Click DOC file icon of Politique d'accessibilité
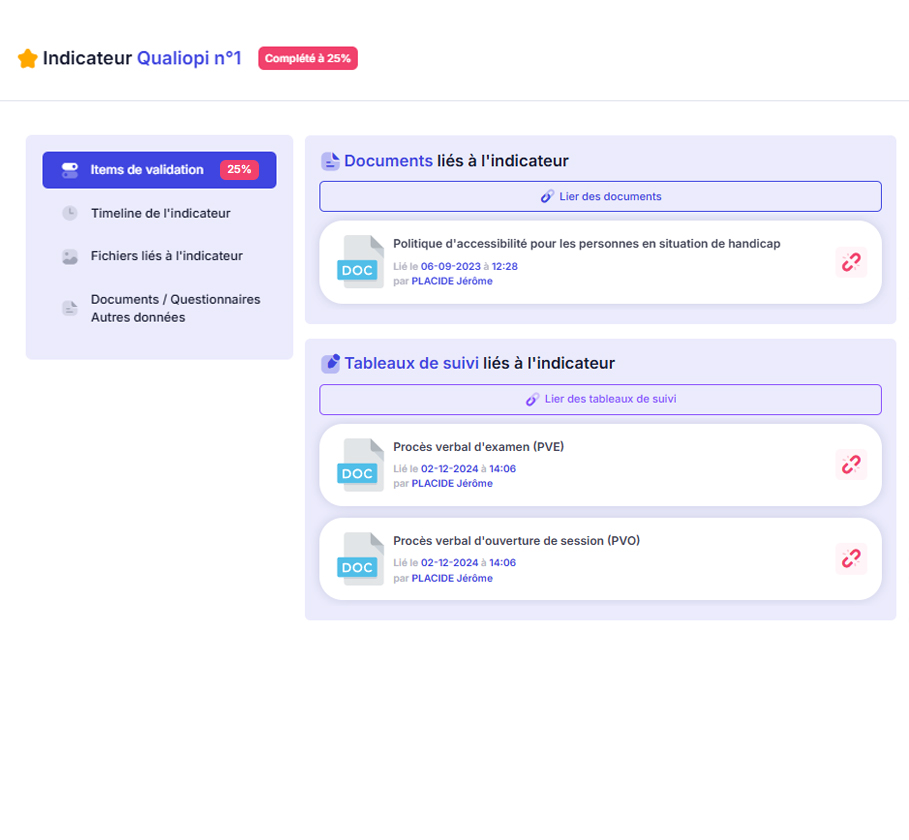The height and width of the screenshot is (840, 909). point(360,262)
